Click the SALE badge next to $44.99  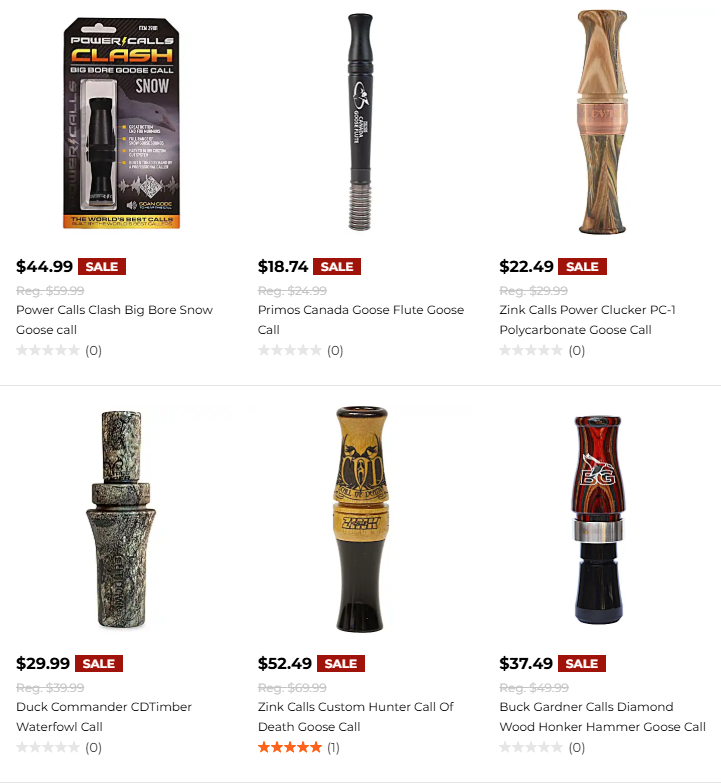tap(102, 267)
